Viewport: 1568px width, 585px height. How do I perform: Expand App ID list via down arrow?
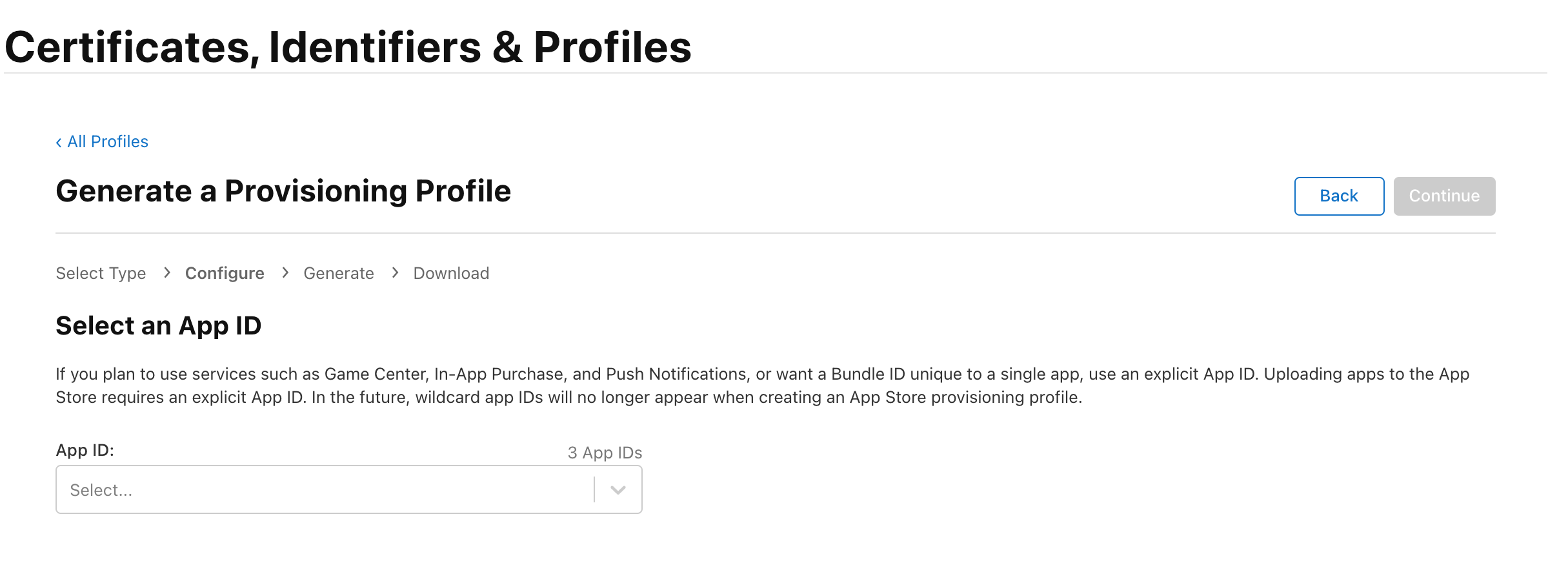click(618, 490)
